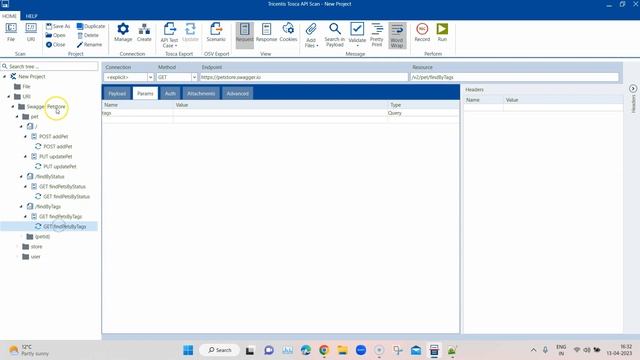Switch to the Payload tab

(117, 93)
